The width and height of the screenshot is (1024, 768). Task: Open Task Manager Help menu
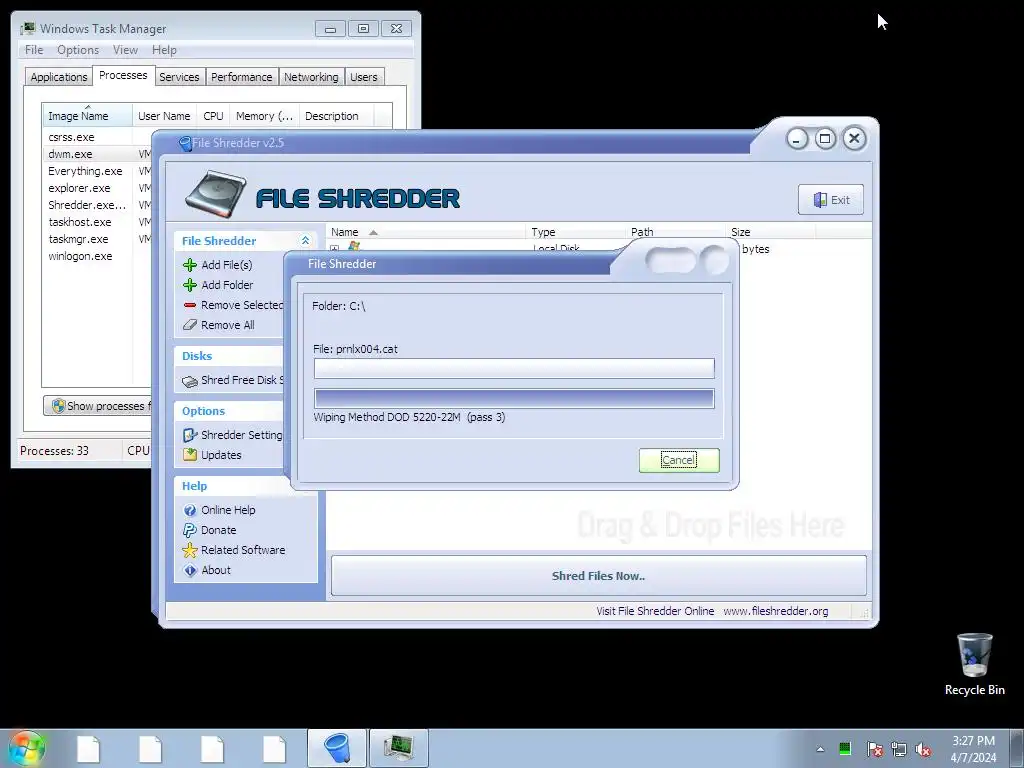tap(164, 50)
